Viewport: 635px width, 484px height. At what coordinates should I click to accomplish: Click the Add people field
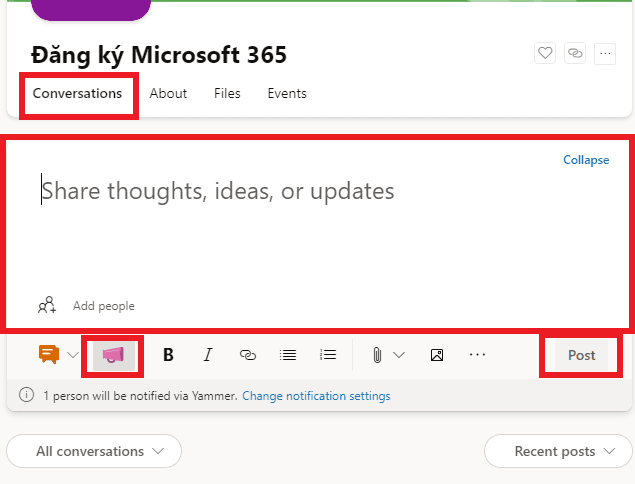[104, 306]
